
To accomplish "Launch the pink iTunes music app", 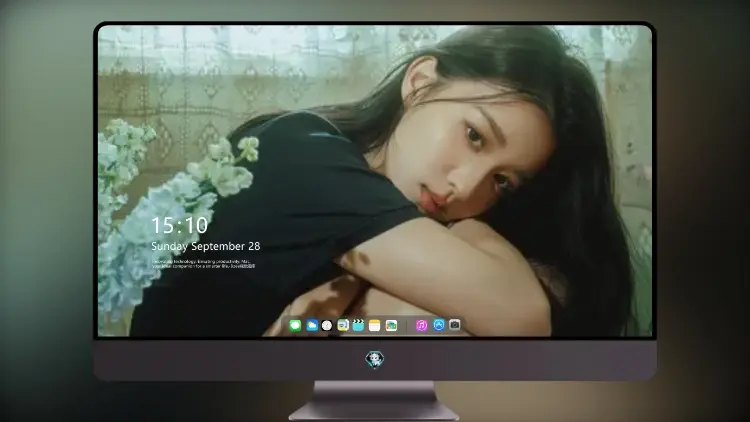I will tap(421, 326).
